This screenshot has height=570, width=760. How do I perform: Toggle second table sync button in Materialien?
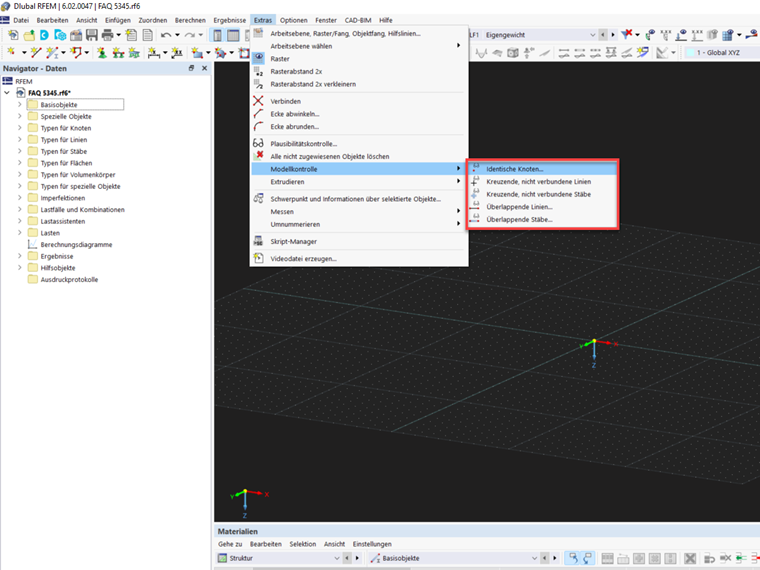[x=587, y=558]
